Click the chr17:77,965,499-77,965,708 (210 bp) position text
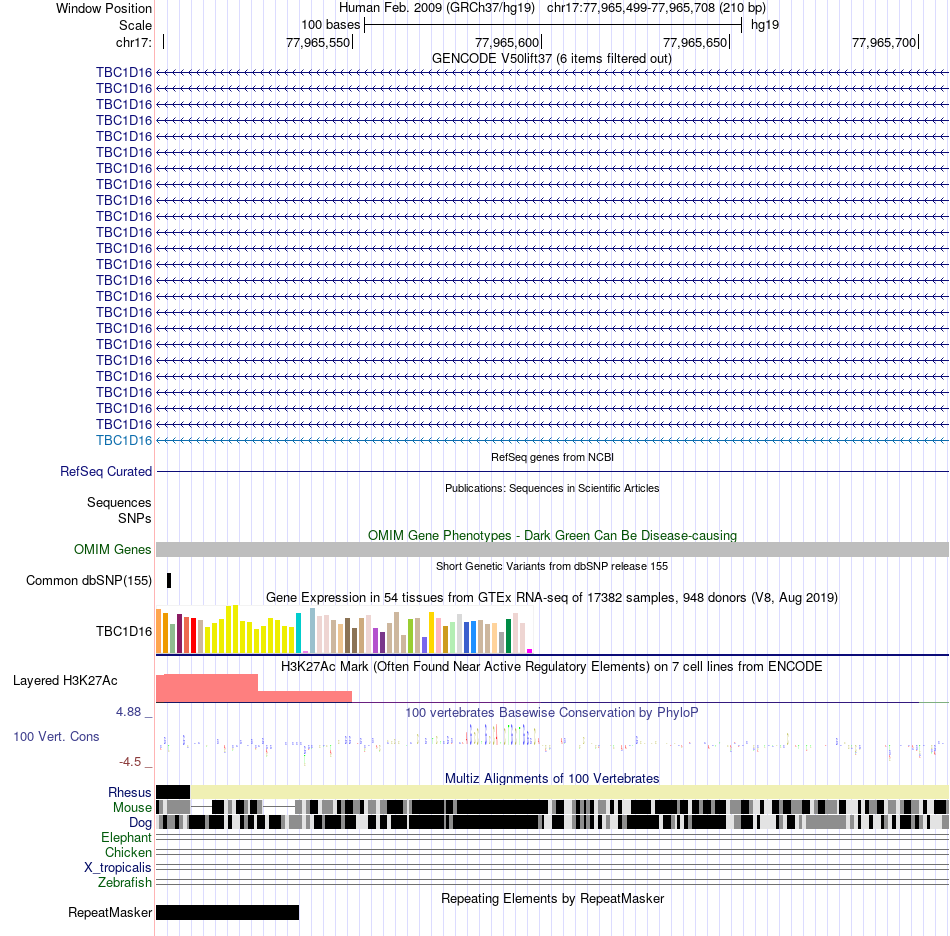Image resolution: width=950 pixels, height=936 pixels. click(656, 8)
